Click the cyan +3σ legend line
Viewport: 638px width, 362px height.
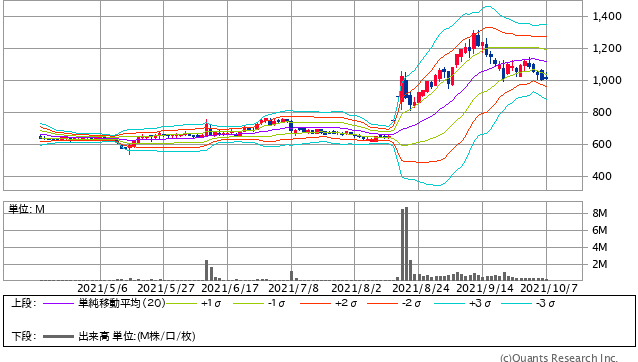coord(449,303)
